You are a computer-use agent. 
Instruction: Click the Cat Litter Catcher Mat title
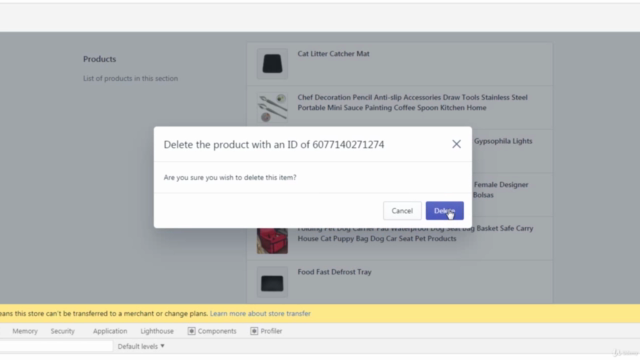click(x=333, y=53)
